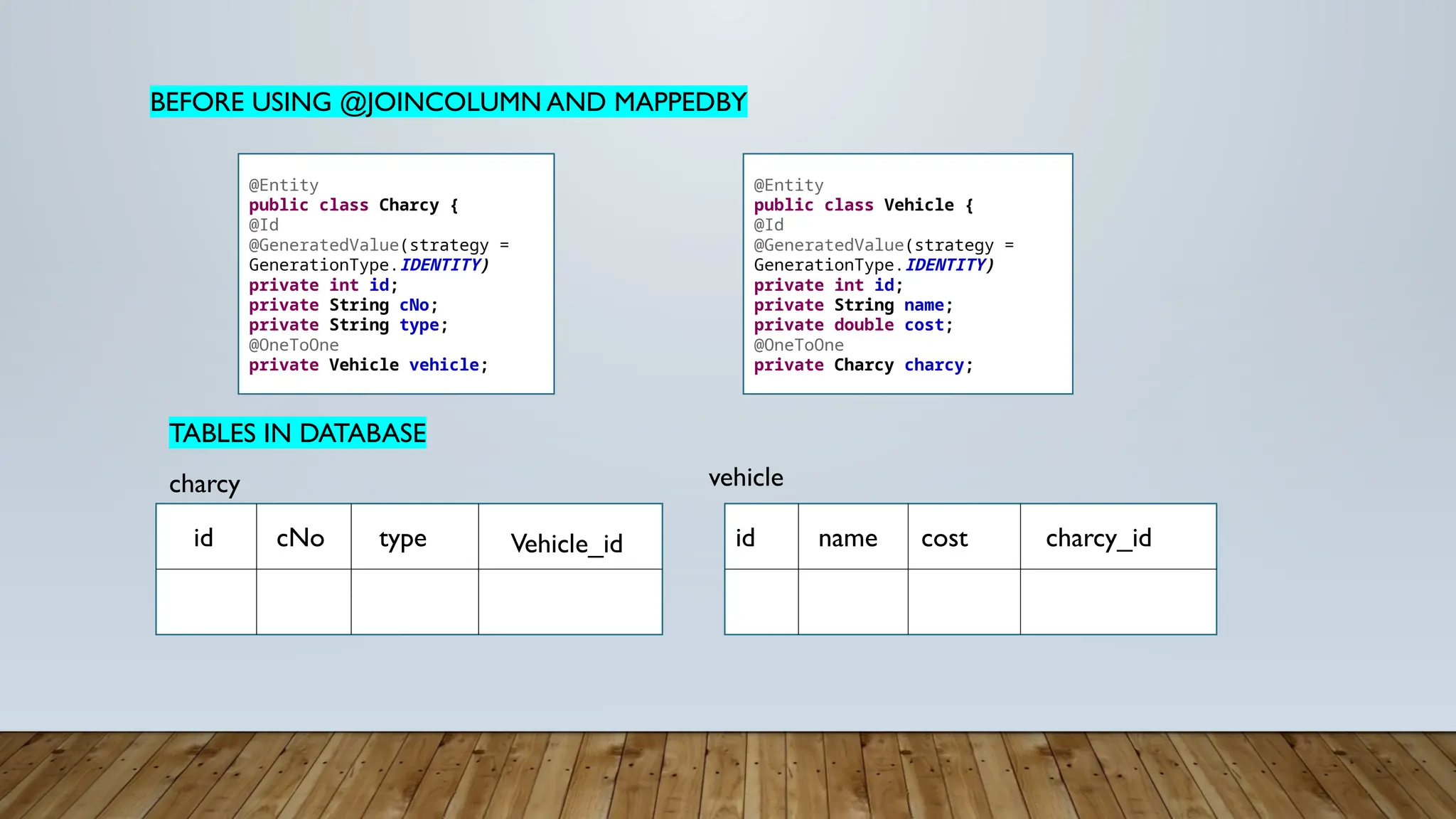Click the charcy_id column header cell
Viewport: 1456px width, 819px height.
tap(1118, 537)
